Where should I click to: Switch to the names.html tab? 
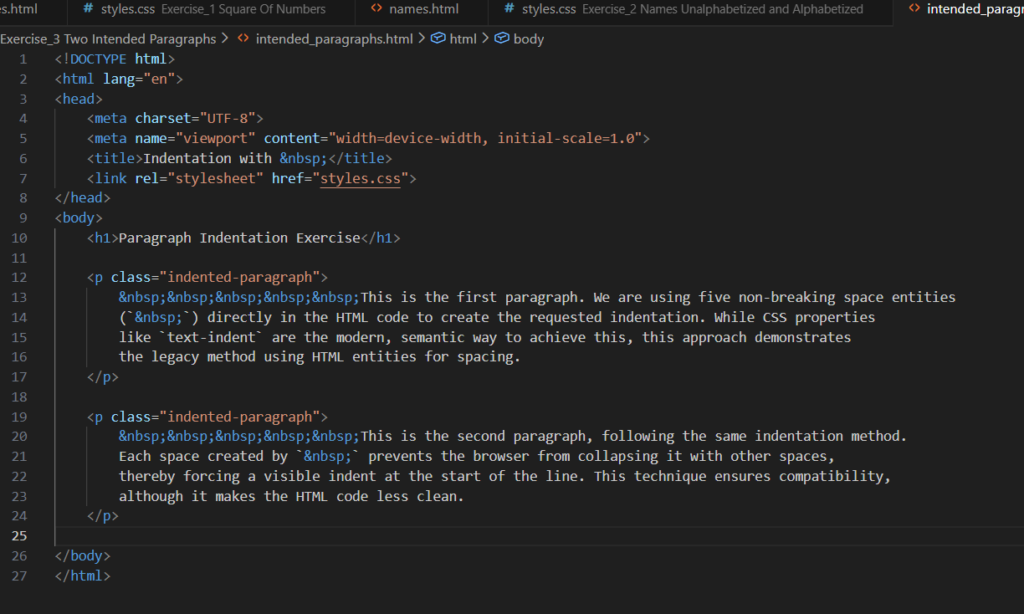point(423,9)
